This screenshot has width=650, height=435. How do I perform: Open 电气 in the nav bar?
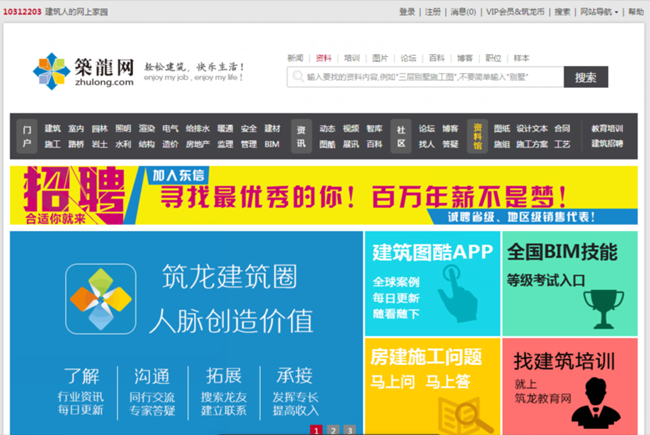[x=170, y=129]
